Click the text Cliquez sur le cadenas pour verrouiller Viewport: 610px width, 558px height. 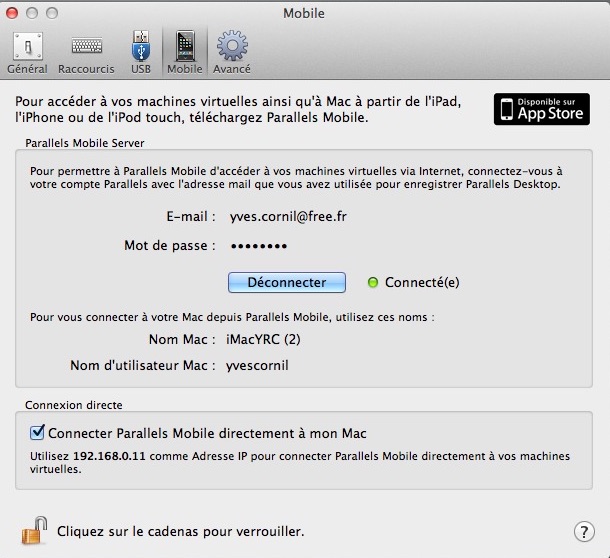point(181,531)
